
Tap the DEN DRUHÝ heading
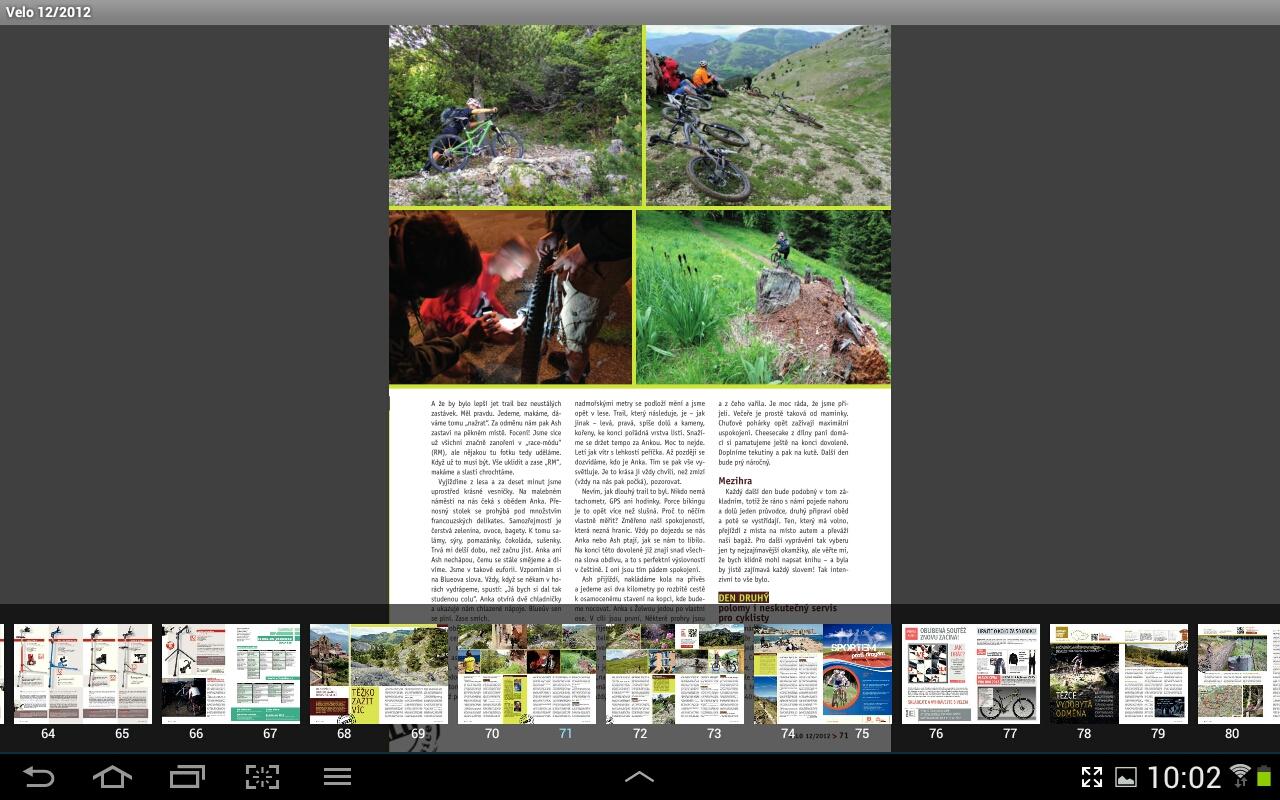point(744,597)
